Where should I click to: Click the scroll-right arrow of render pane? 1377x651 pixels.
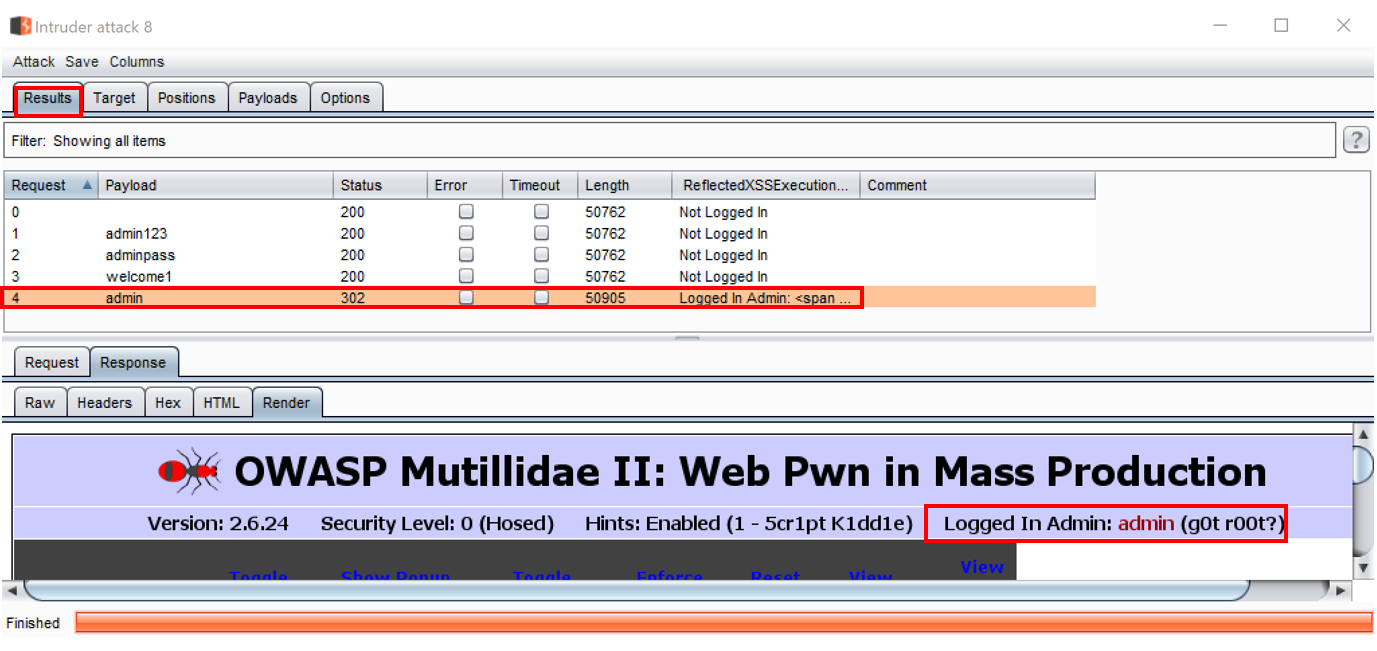[x=1341, y=591]
